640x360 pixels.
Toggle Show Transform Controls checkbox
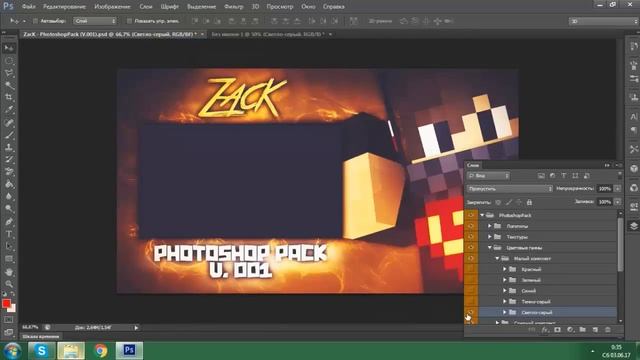pos(129,21)
